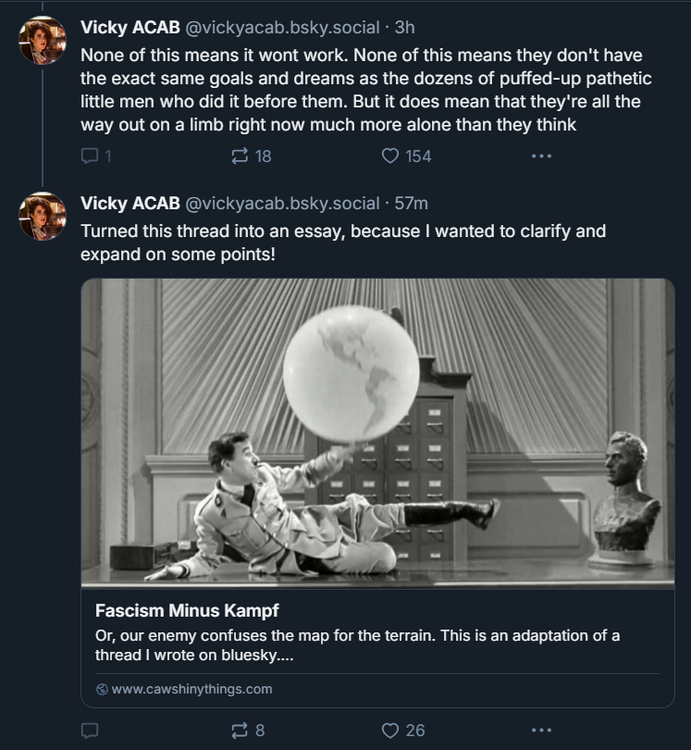Click reply icon on the essay post

coord(90,731)
